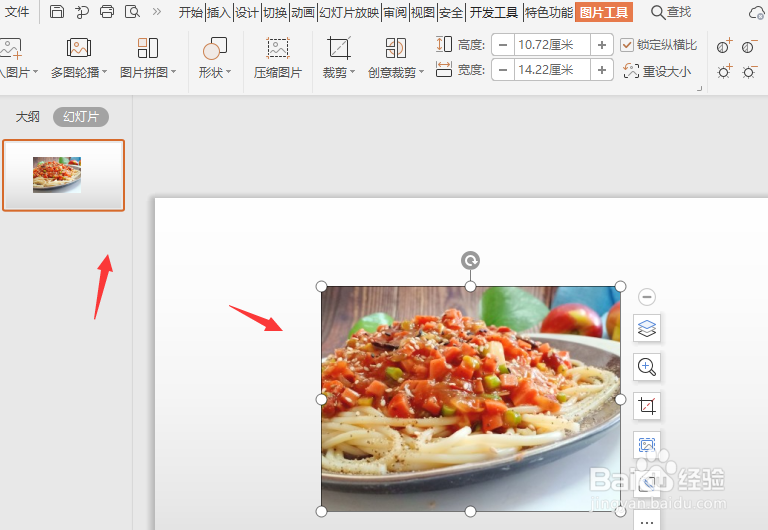
Task: Switch to the 设计 tab
Action: [x=246, y=12]
